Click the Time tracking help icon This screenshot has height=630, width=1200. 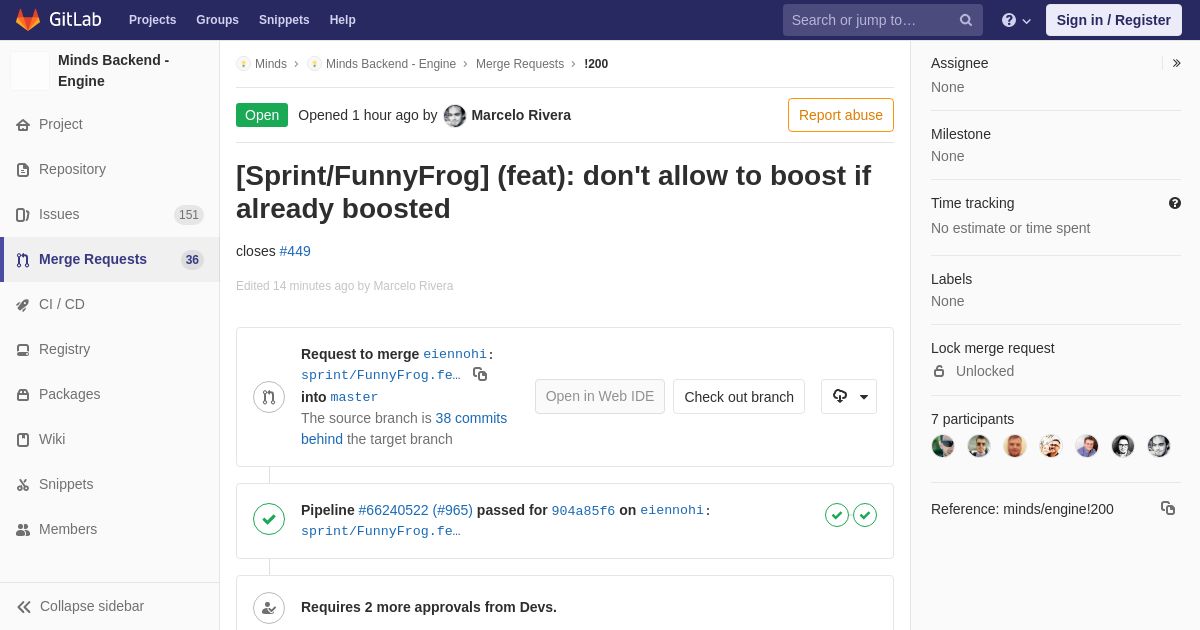point(1175,203)
